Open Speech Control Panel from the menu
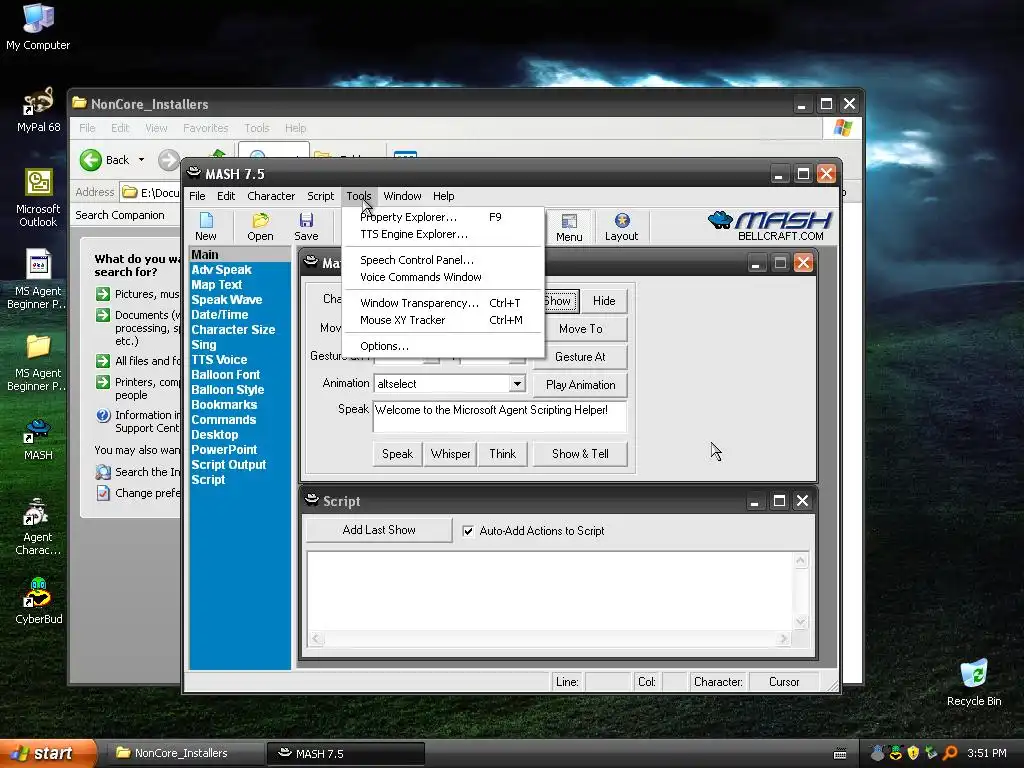1024x768 pixels. (443, 260)
